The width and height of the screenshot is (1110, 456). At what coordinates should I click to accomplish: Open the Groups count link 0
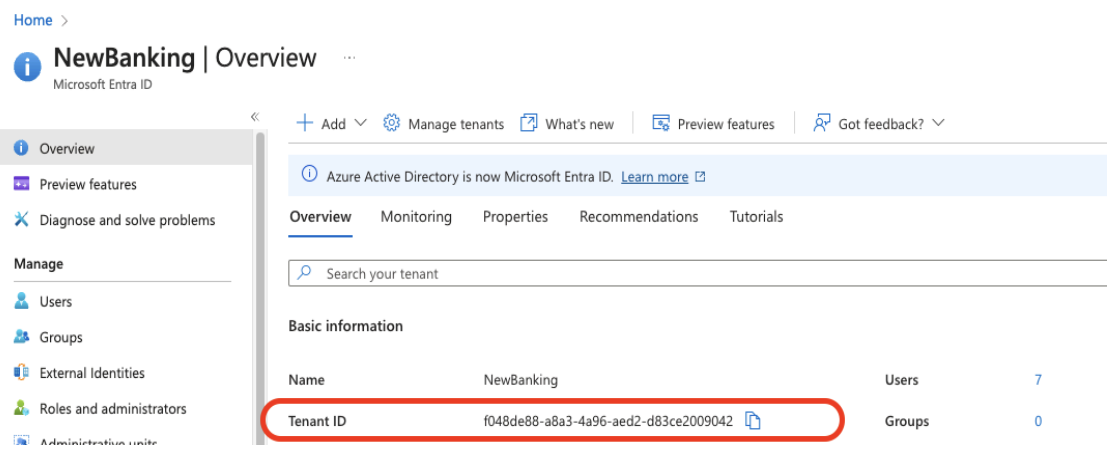click(1038, 421)
